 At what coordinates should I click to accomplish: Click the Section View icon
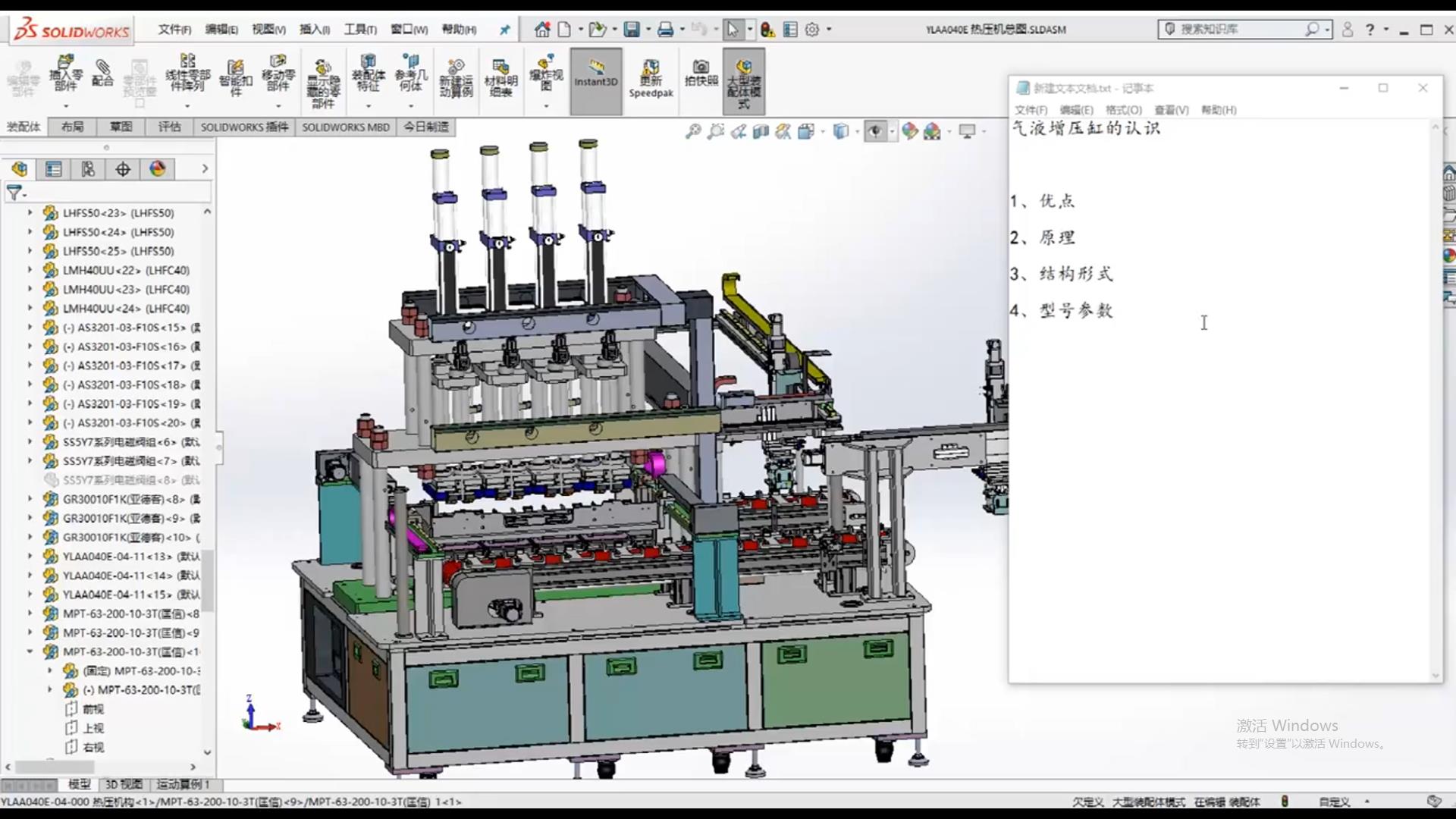pos(761,131)
